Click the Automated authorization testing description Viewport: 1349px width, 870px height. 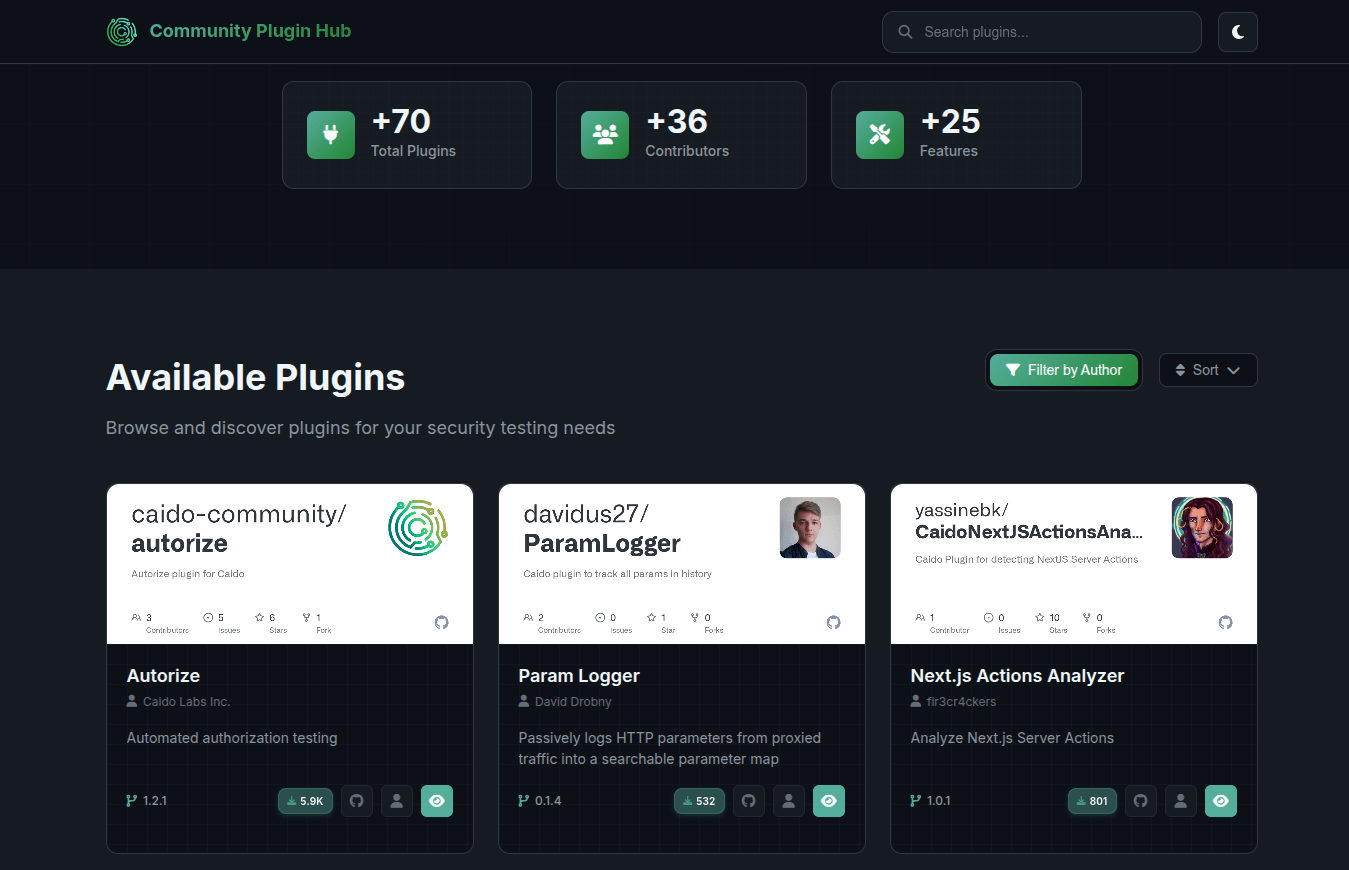232,738
